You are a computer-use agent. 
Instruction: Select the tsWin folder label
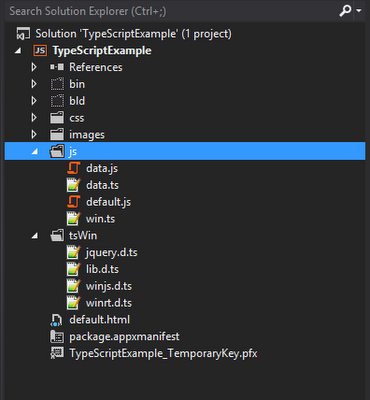83,235
